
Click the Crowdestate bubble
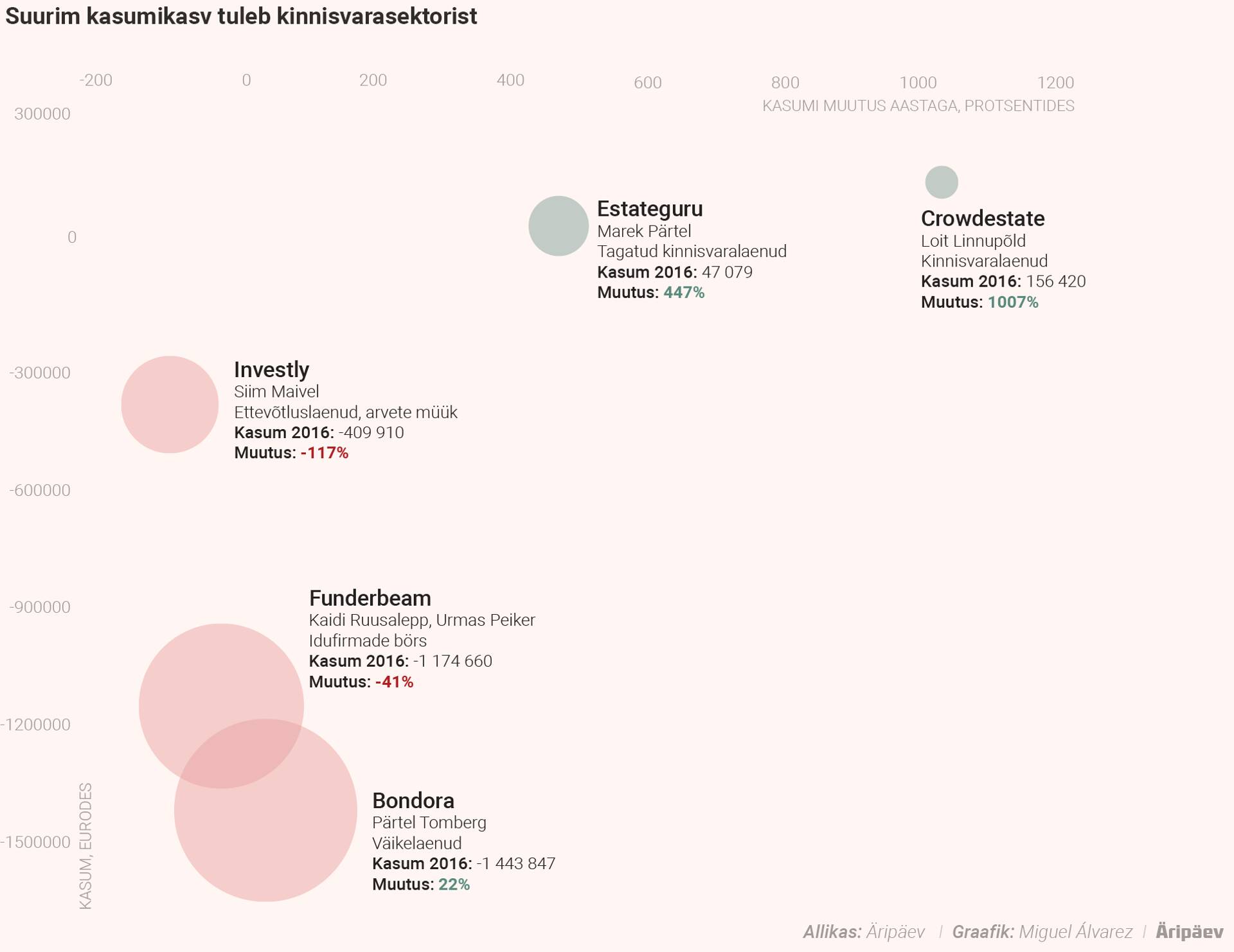click(941, 182)
